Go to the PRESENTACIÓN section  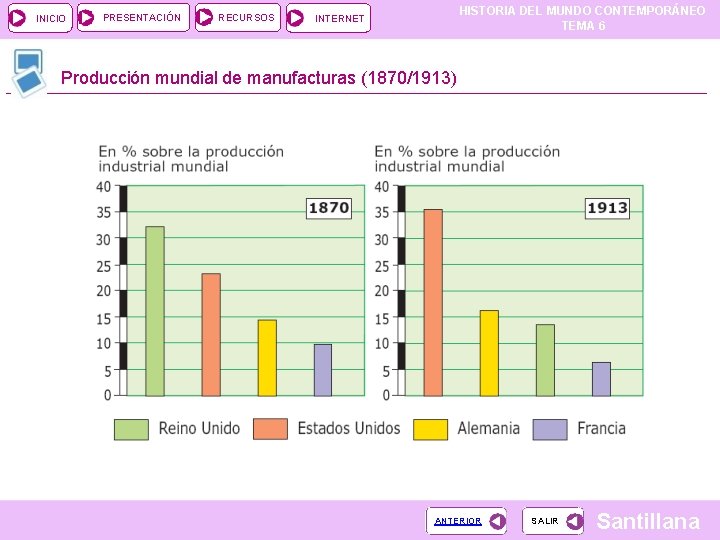133,17
